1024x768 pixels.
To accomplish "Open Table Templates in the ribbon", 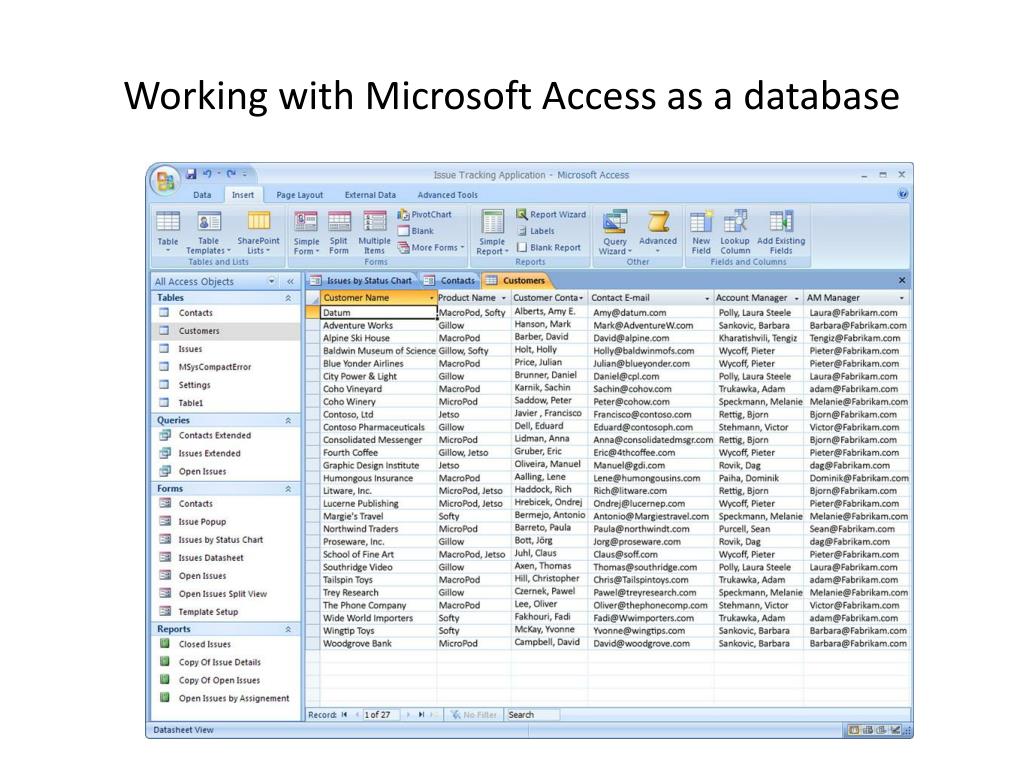I will click(208, 231).
